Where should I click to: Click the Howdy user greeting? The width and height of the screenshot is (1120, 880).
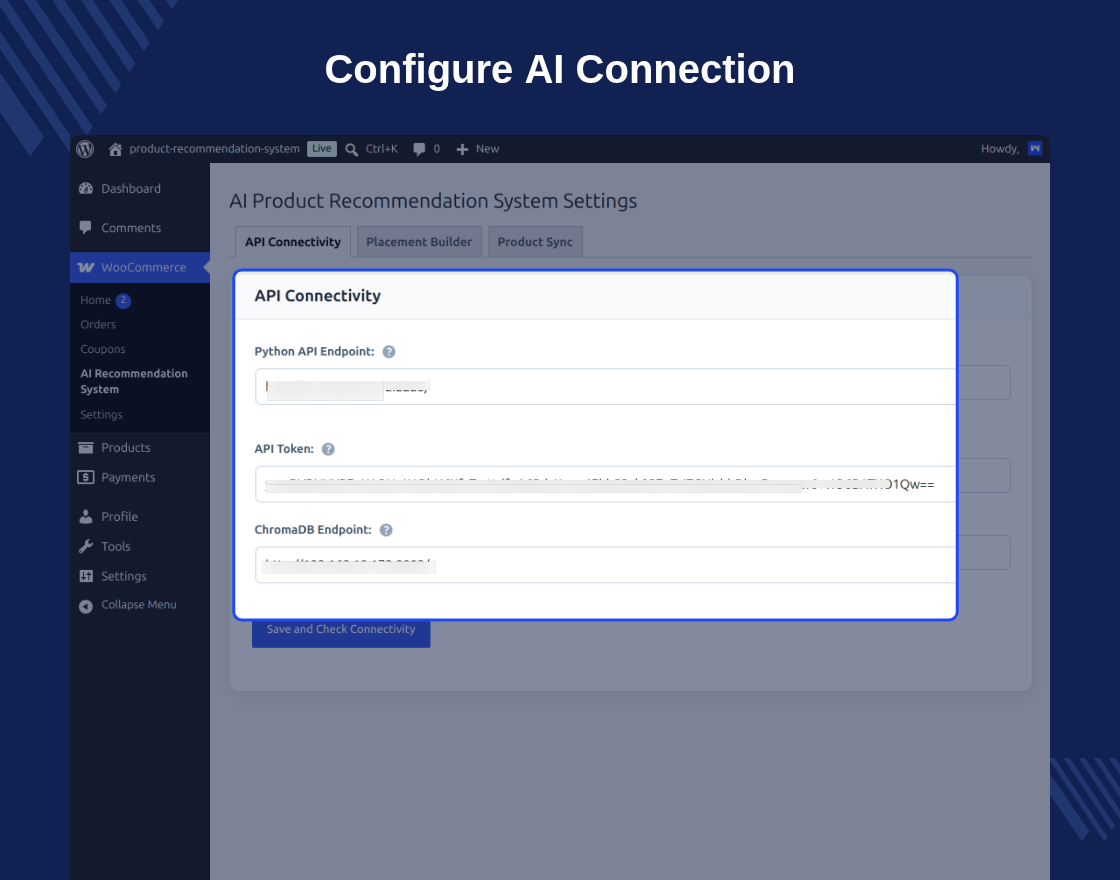pyautogui.click(x=999, y=149)
